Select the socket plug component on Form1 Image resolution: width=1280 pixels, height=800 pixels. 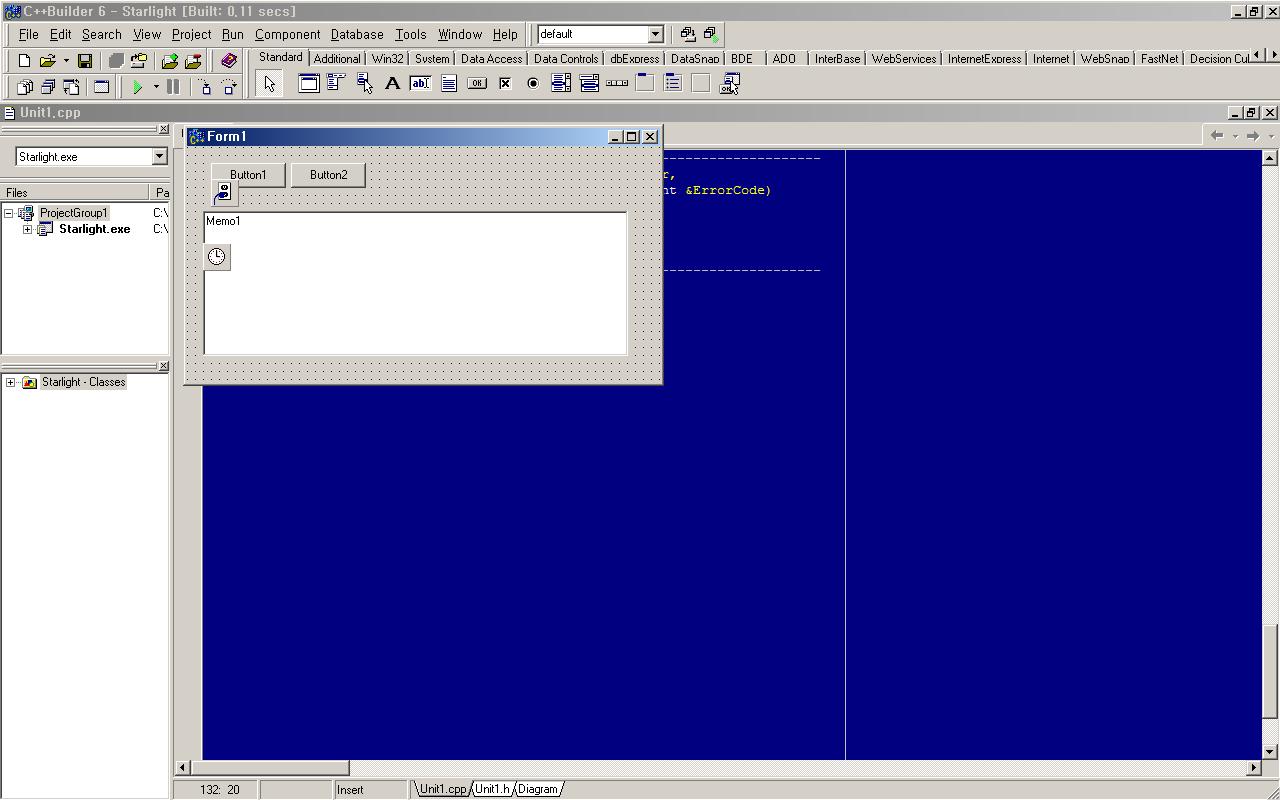point(224,192)
